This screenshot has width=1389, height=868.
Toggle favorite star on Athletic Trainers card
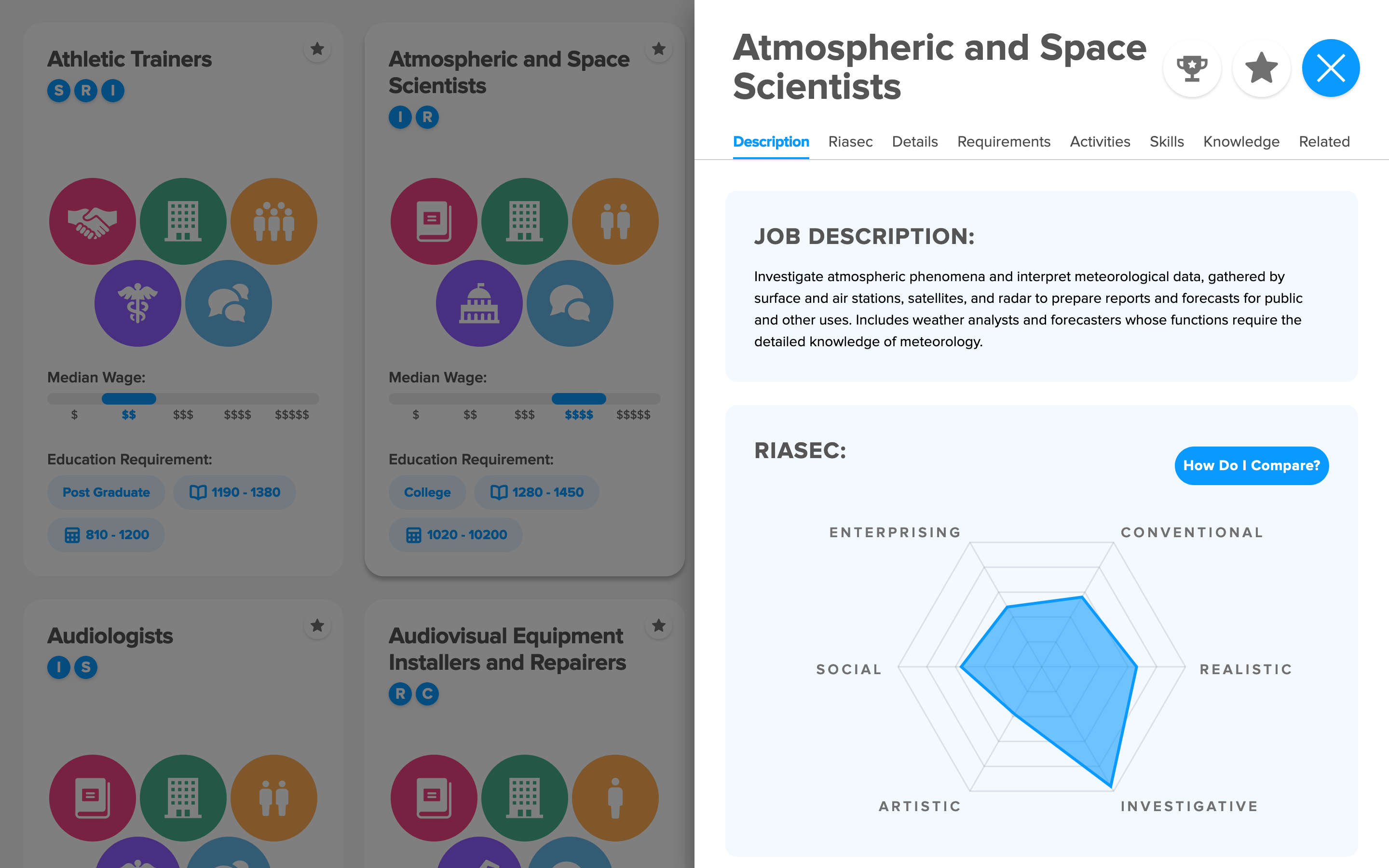pos(317,49)
